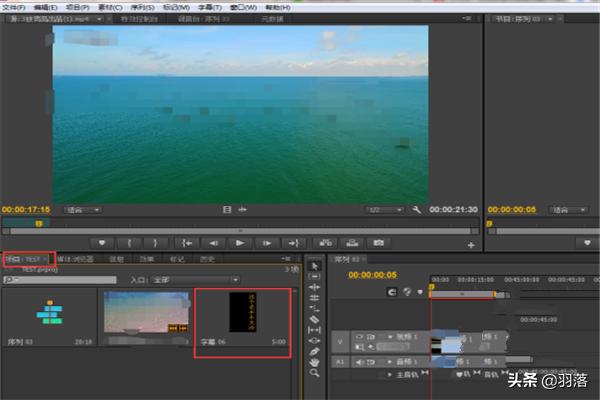This screenshot has height=400, width=600.
Task: Select the Selection arrow tool
Action: [x=315, y=267]
